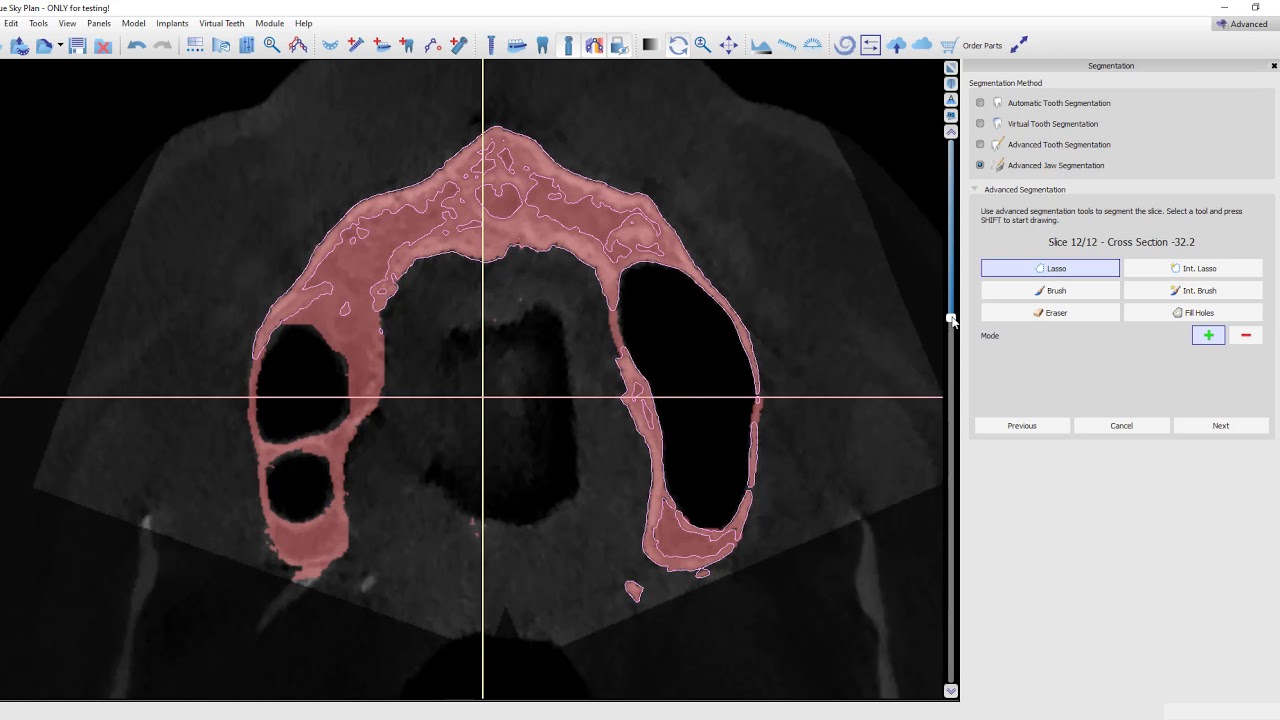The width and height of the screenshot is (1280, 720).
Task: Click the add abutment sleeve icon
Action: [459, 45]
